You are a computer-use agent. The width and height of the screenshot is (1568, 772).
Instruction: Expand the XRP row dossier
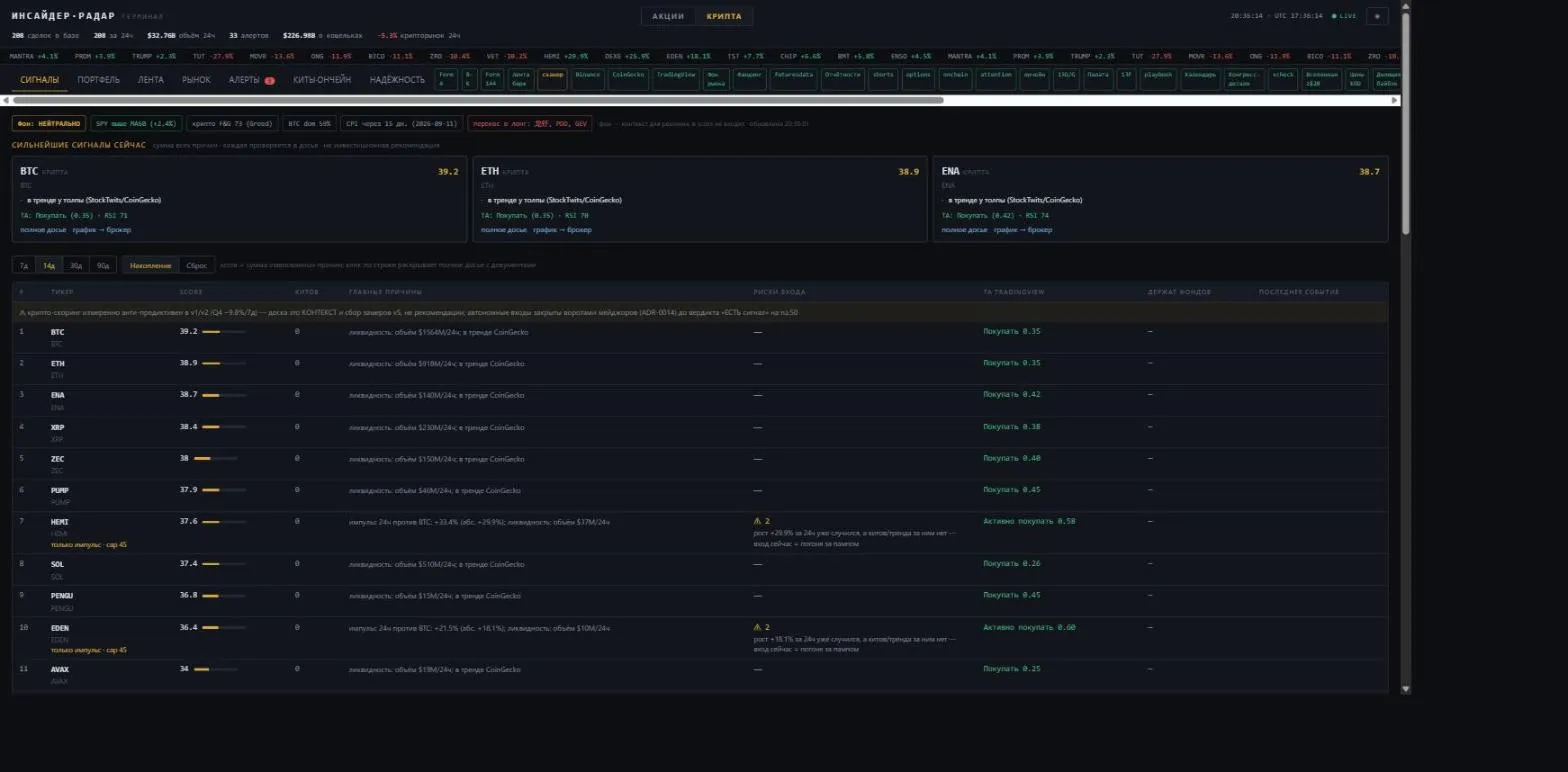pos(700,432)
